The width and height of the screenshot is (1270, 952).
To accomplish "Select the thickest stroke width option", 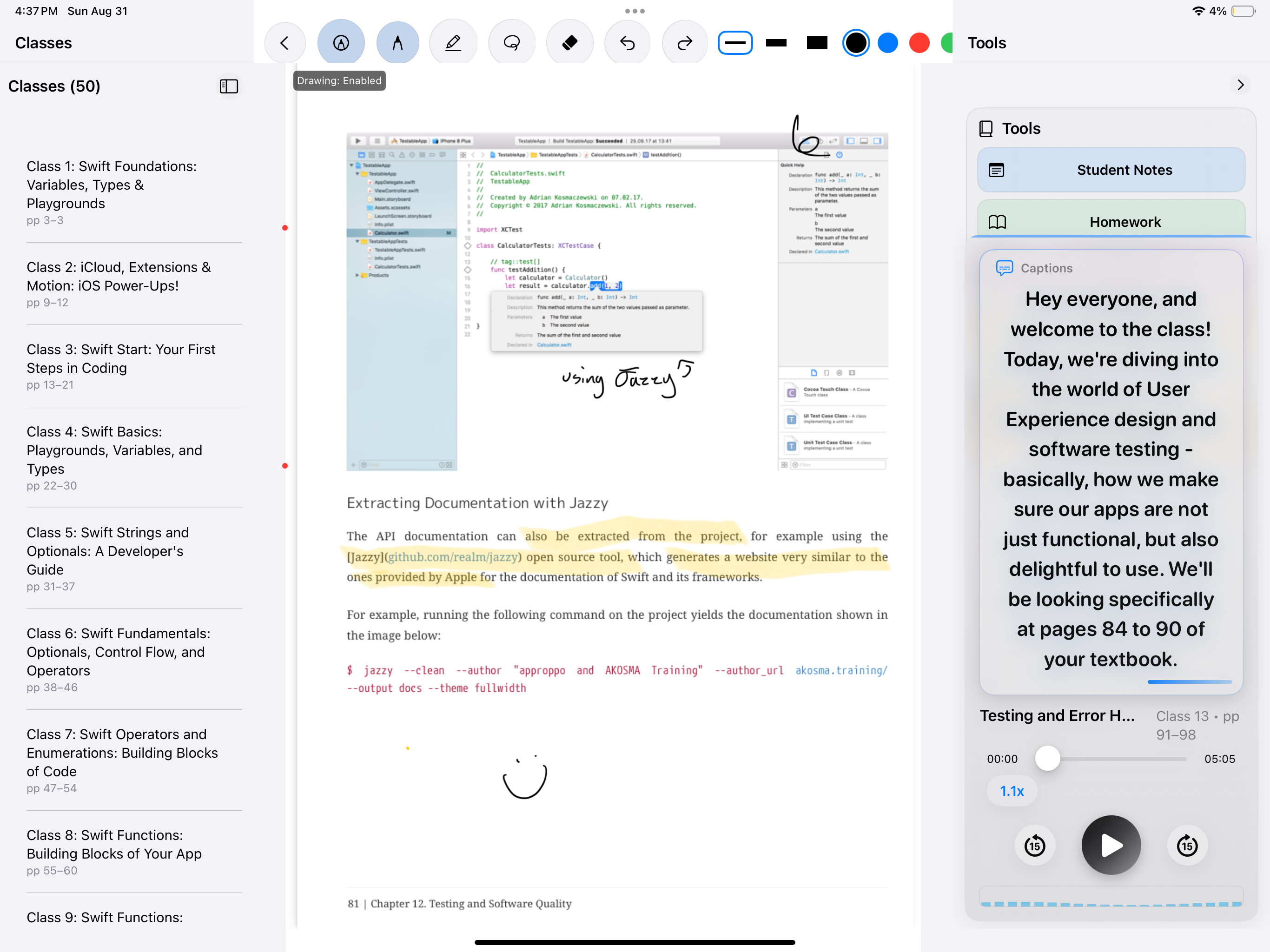I will [x=816, y=43].
